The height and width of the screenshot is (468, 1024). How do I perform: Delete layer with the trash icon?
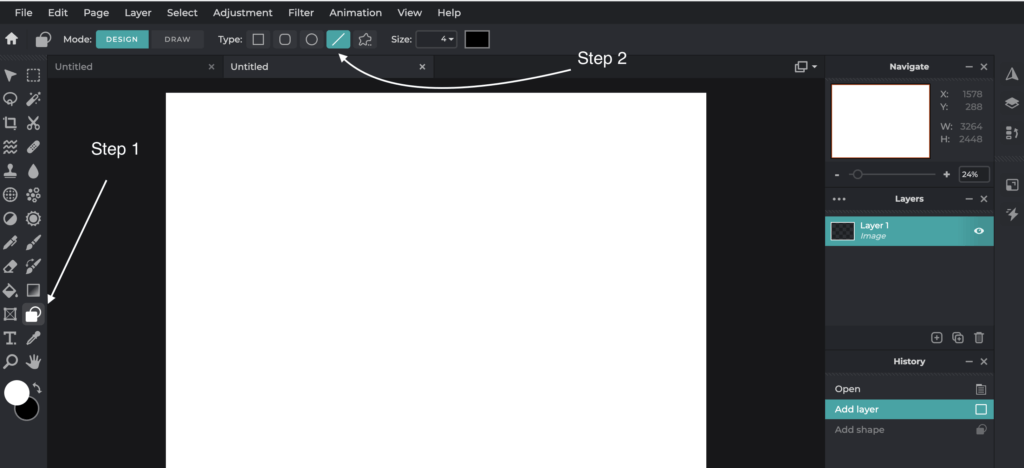point(979,337)
